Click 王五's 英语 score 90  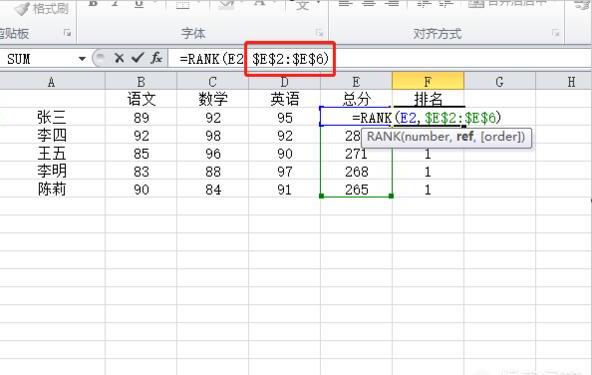(284, 153)
